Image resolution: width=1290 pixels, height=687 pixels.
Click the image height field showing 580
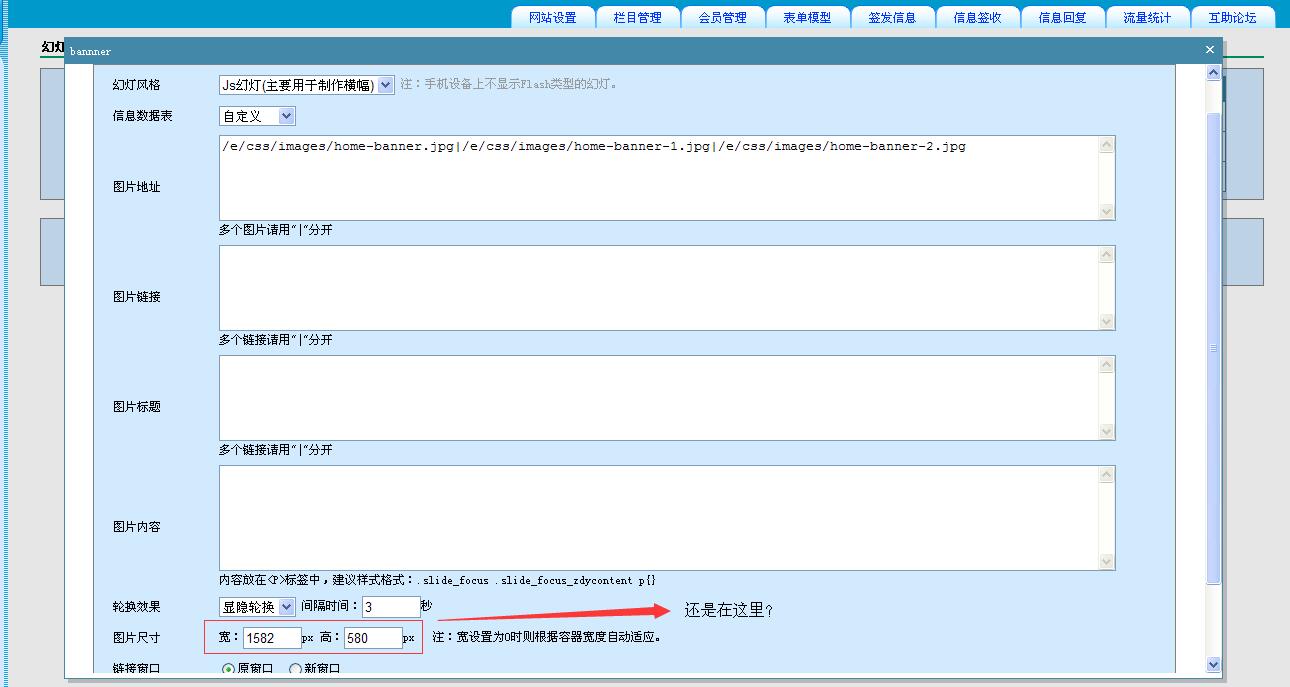tap(373, 638)
